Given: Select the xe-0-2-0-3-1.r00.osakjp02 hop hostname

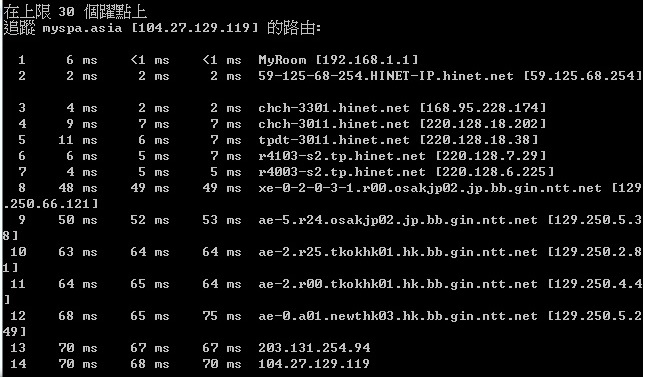Looking at the screenshot, I should pyautogui.click(x=429, y=188).
